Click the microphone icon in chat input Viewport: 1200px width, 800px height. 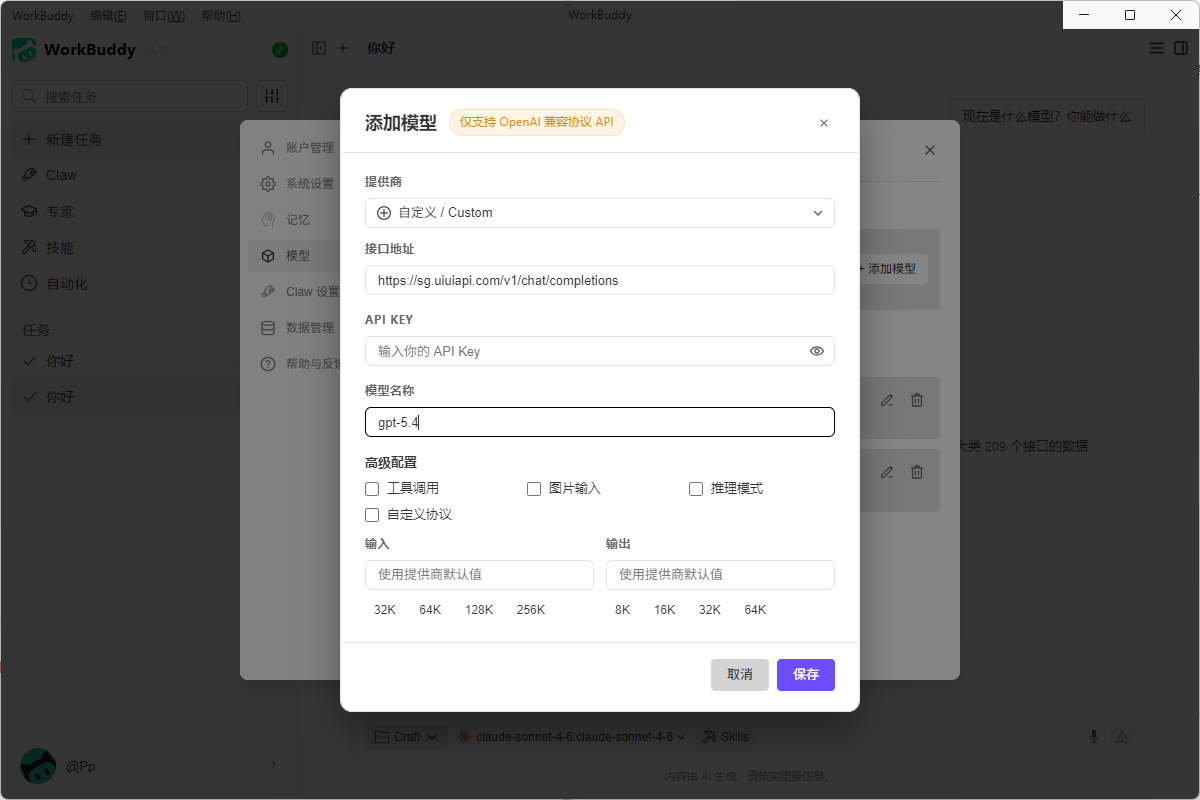(1094, 737)
